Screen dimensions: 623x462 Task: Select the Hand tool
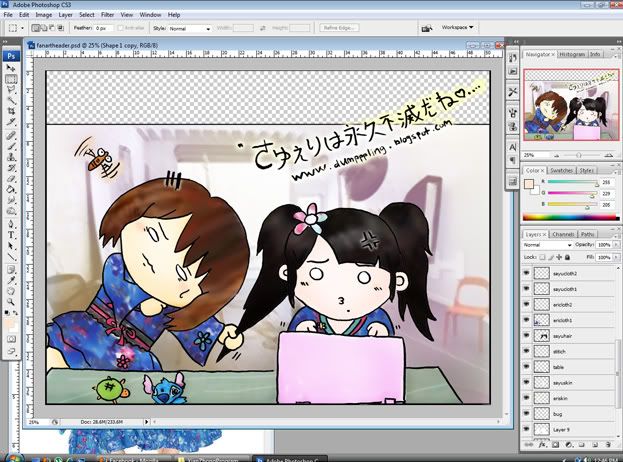tap(11, 292)
